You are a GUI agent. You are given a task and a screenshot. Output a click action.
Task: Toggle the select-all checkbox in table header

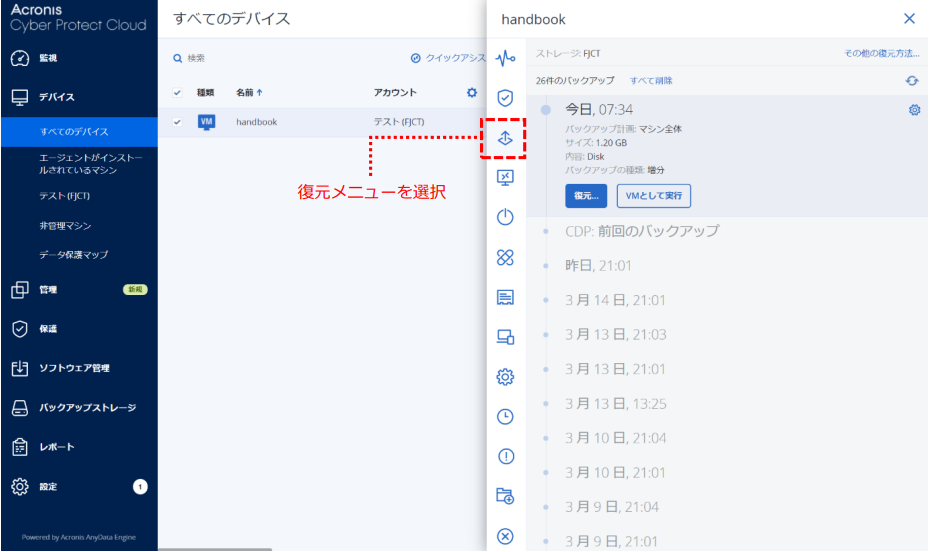point(178,93)
